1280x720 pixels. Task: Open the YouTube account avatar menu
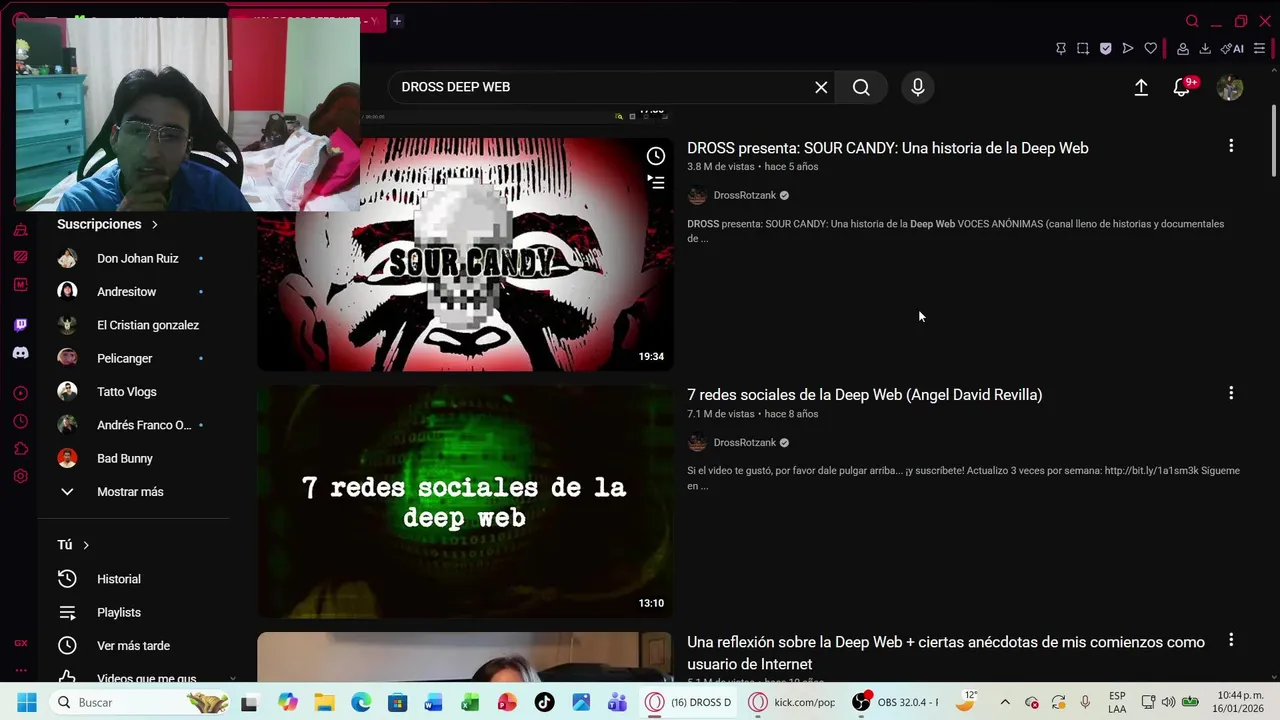(1230, 87)
